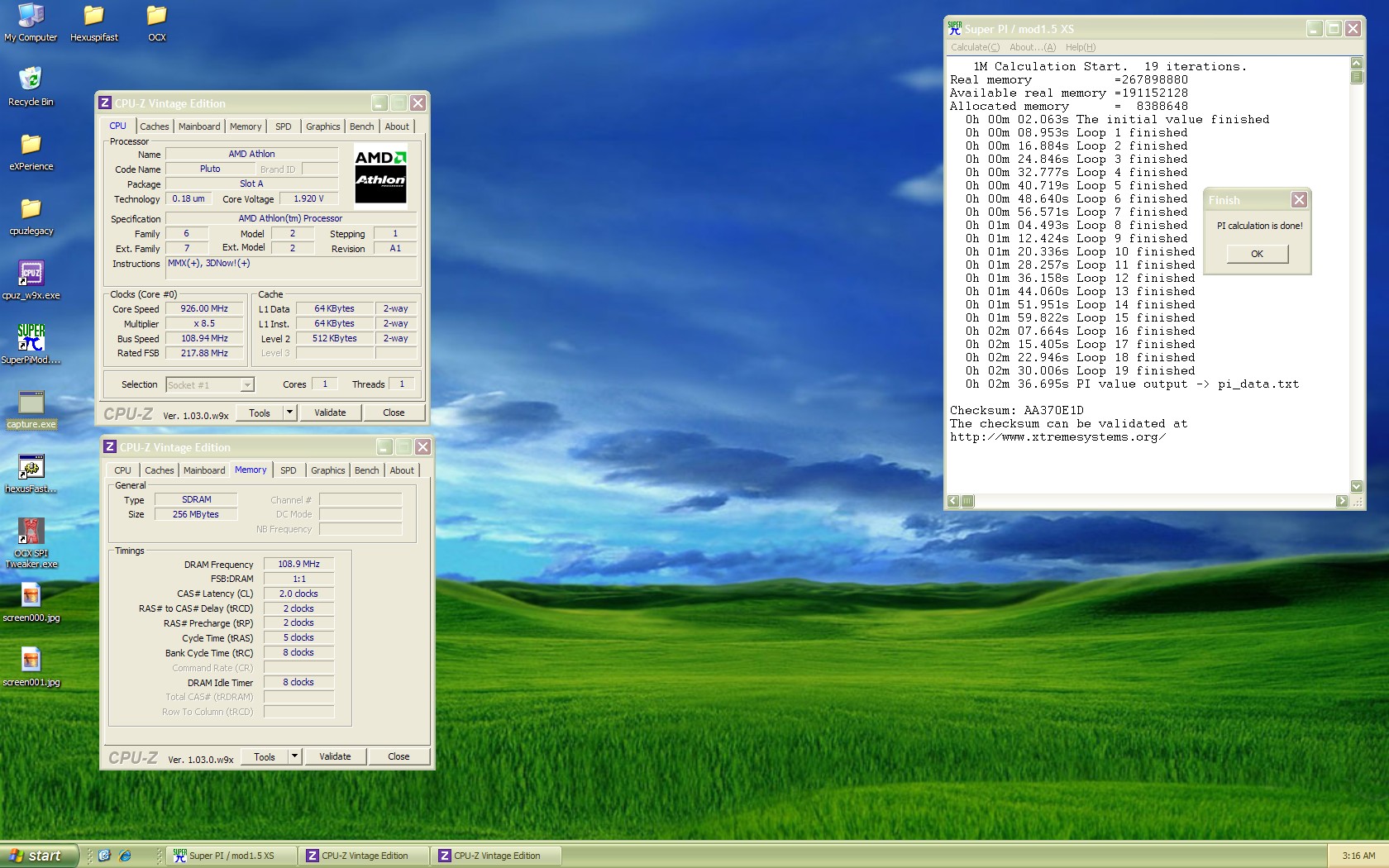1389x868 pixels.
Task: Open Help menu in Super PI
Action: [x=1080, y=47]
